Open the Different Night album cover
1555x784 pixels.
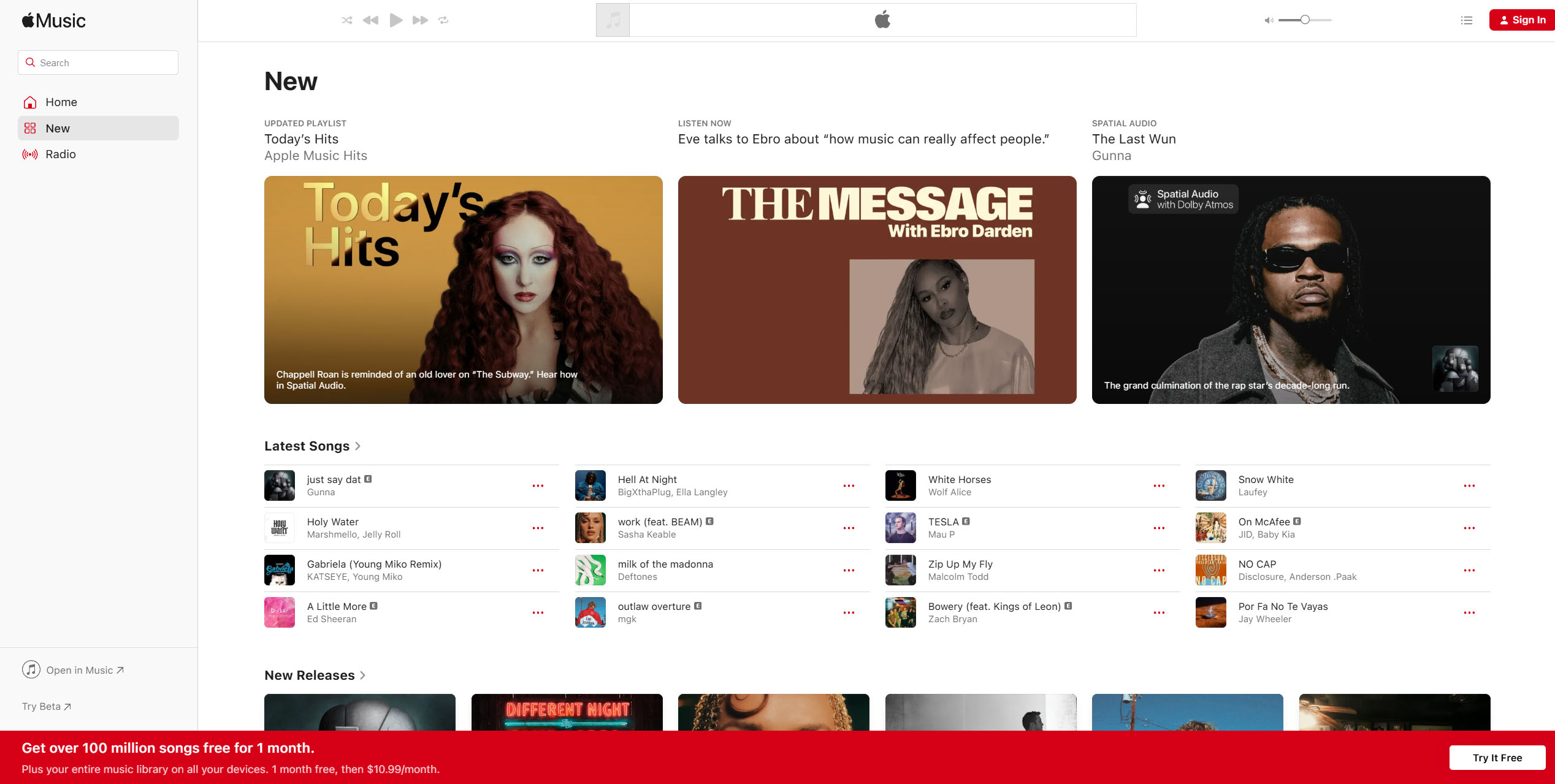tap(567, 712)
